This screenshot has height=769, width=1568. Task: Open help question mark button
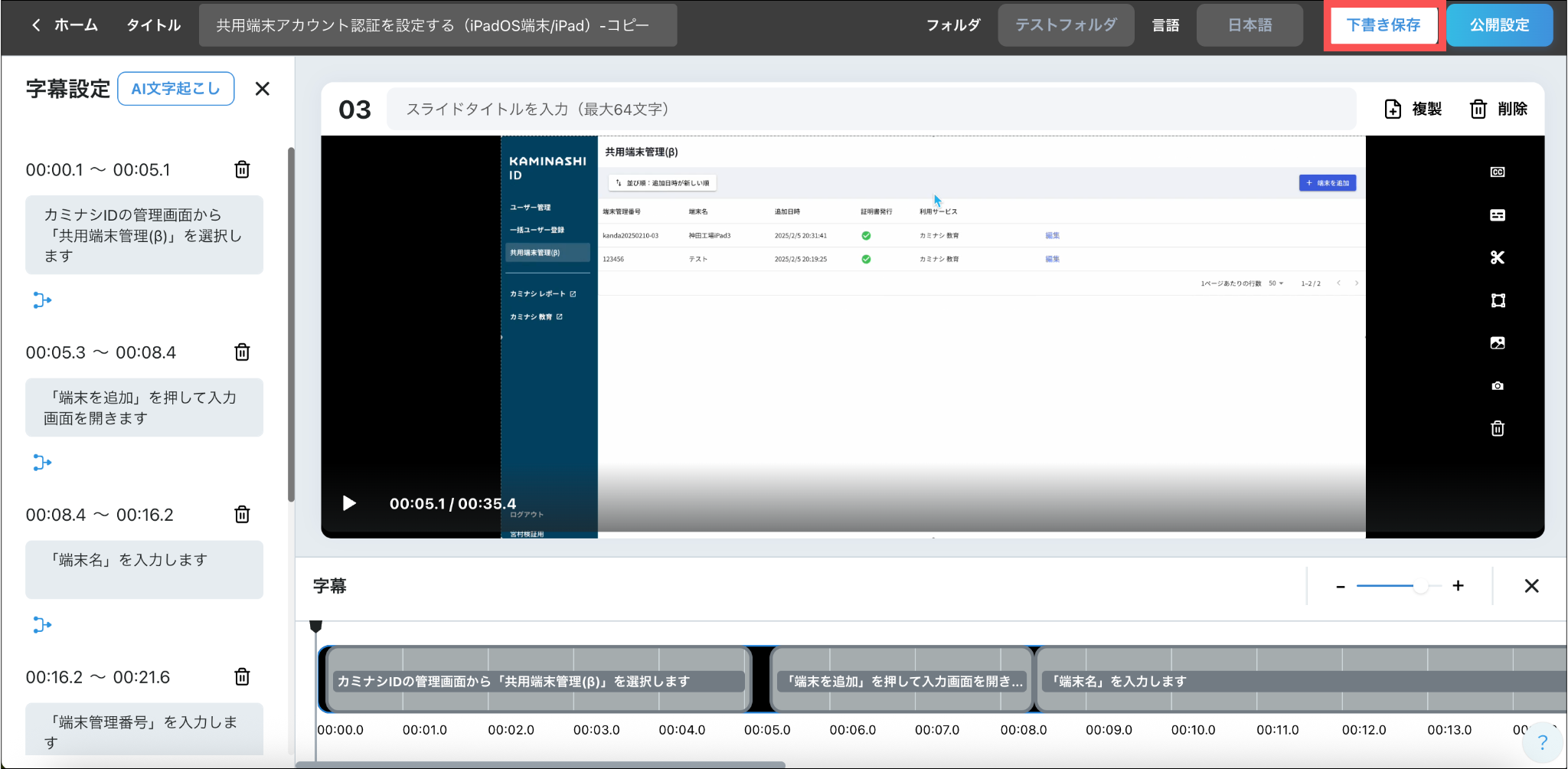coord(1542,742)
